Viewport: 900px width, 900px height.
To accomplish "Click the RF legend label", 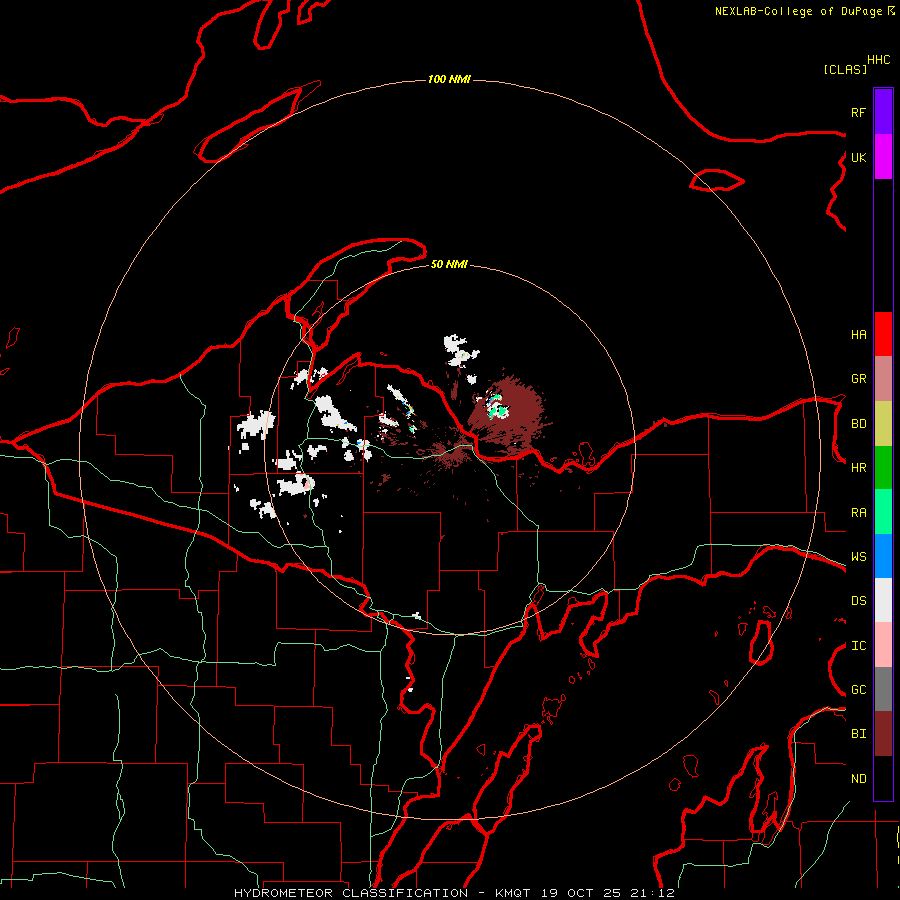I will pyautogui.click(x=858, y=112).
